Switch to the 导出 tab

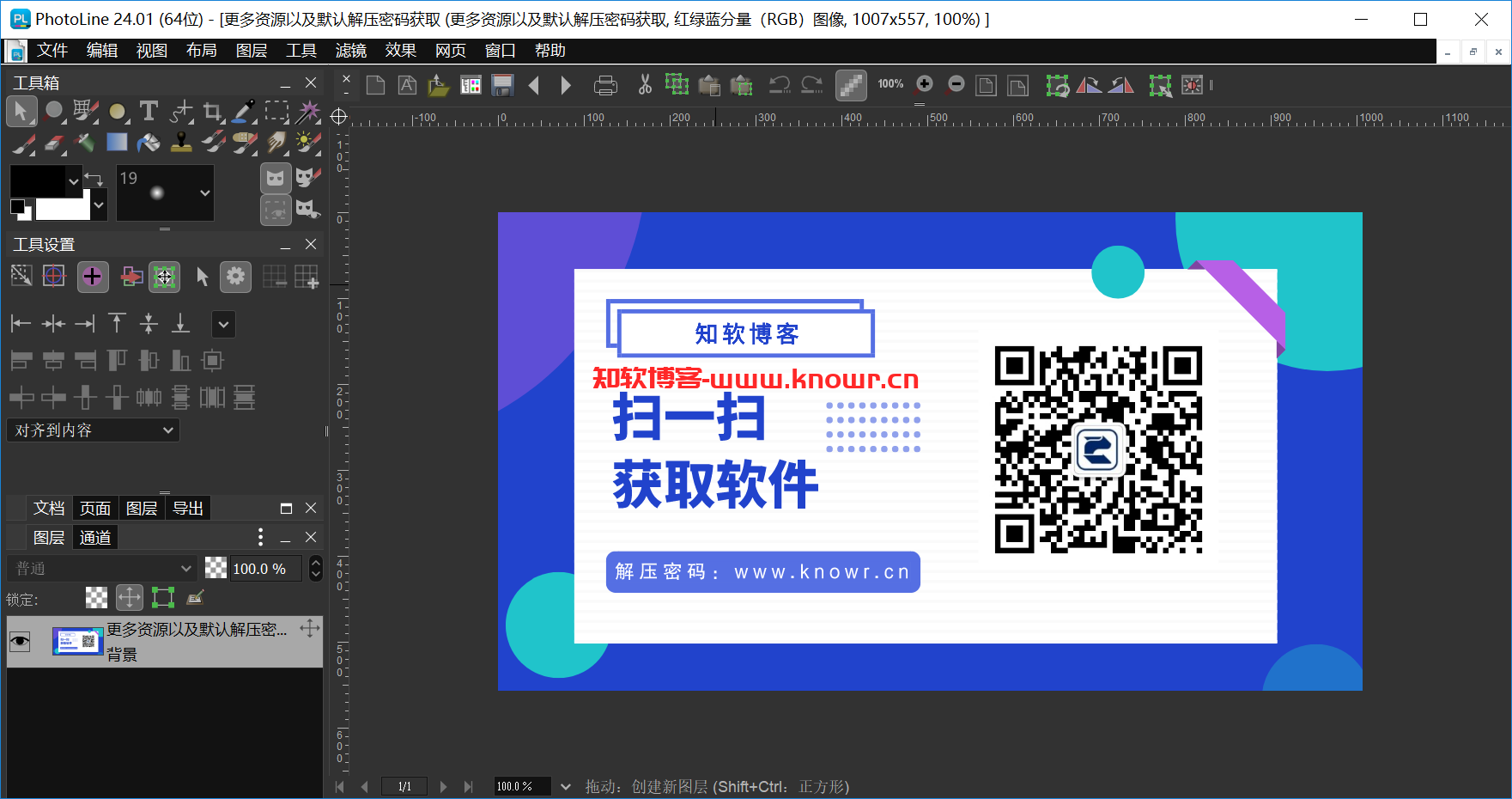(188, 508)
